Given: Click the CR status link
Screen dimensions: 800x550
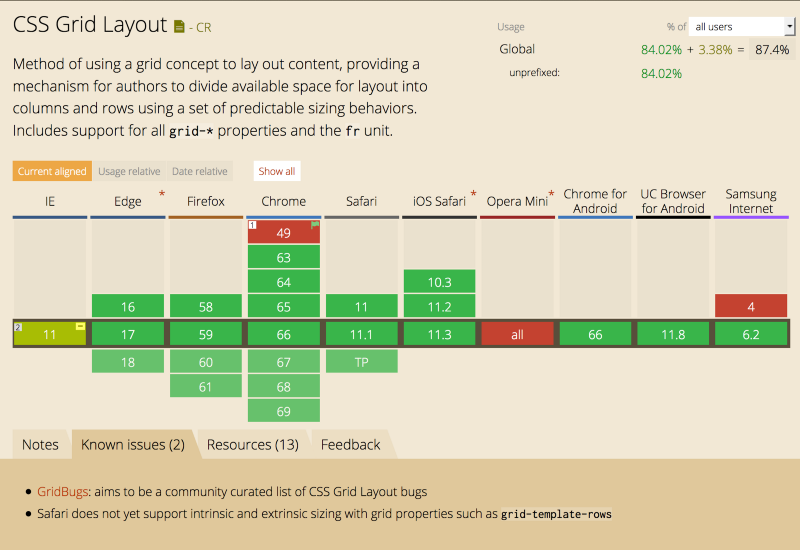Looking at the screenshot, I should click(204, 28).
